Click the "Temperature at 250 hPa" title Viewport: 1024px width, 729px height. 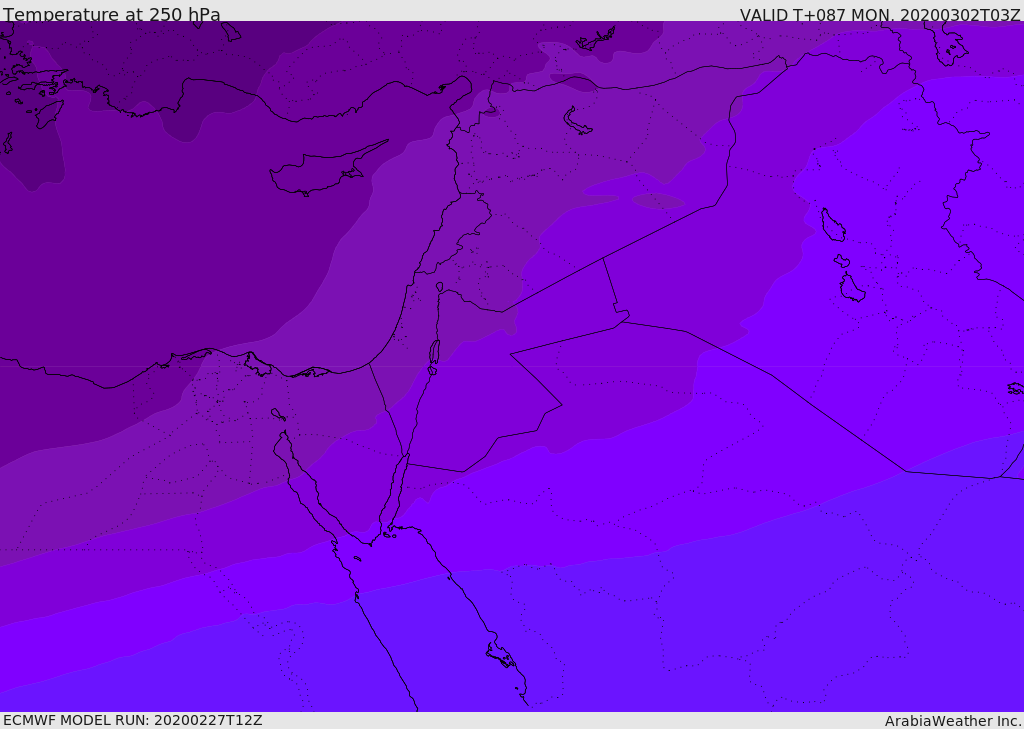coord(112,14)
